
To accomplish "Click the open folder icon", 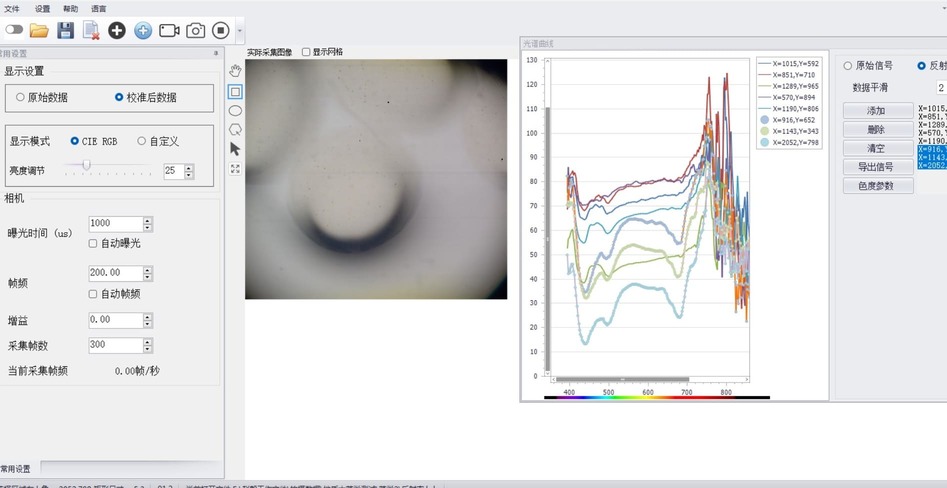I will coord(39,31).
